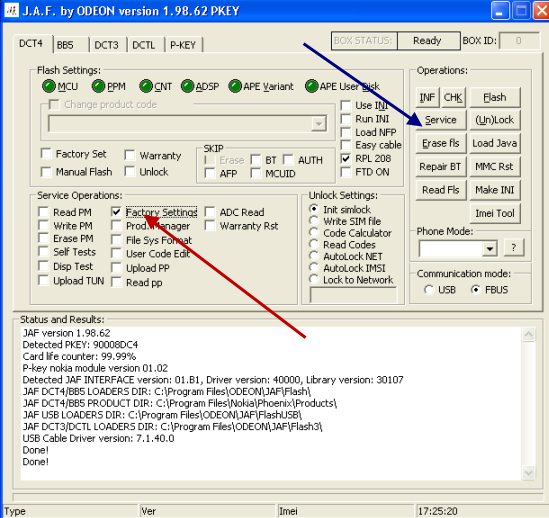Screen dimensions: 549x518
Task: Click the MCU green indicator button
Action: [49, 86]
